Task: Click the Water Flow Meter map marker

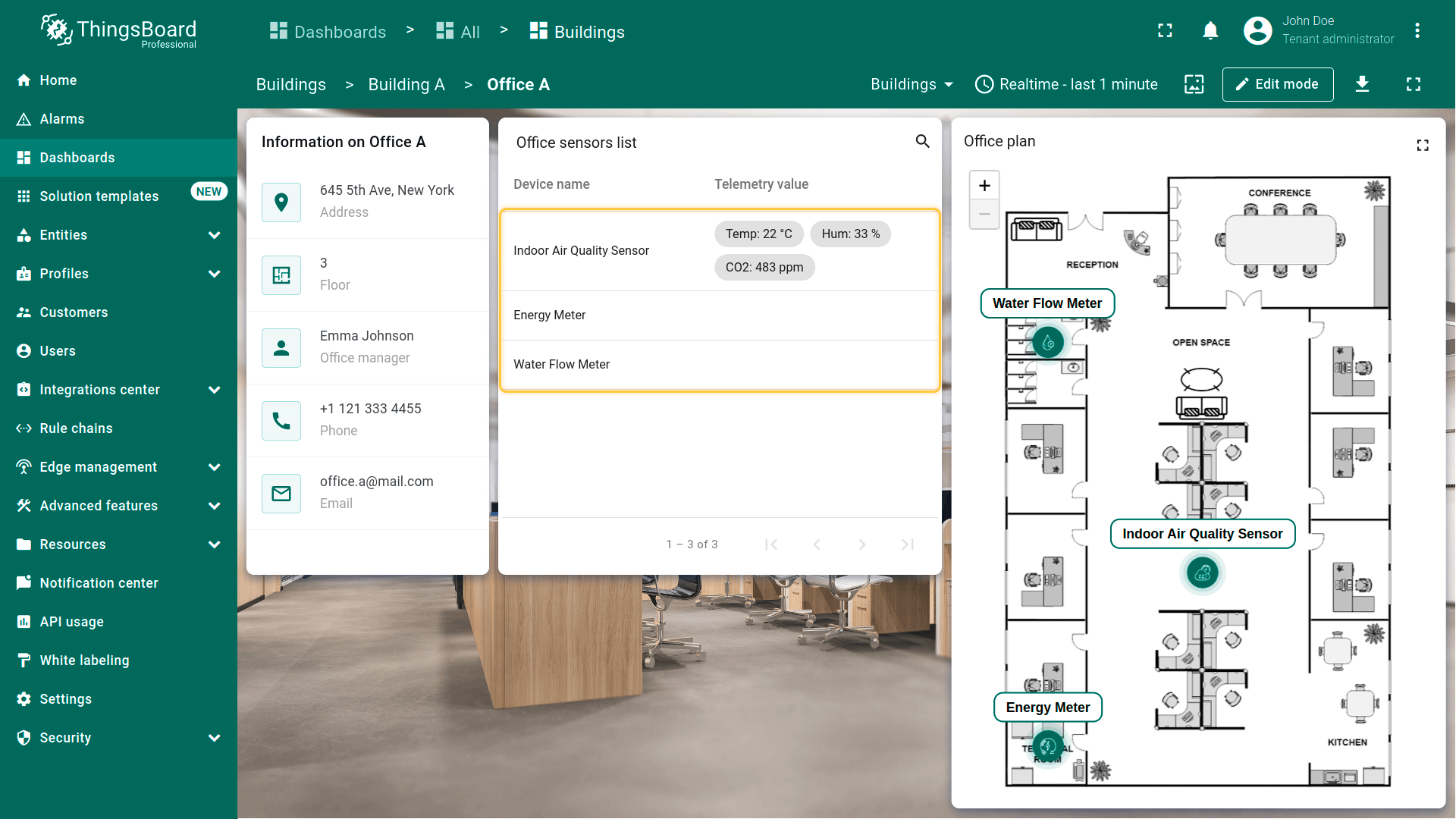Action: pyautogui.click(x=1048, y=343)
